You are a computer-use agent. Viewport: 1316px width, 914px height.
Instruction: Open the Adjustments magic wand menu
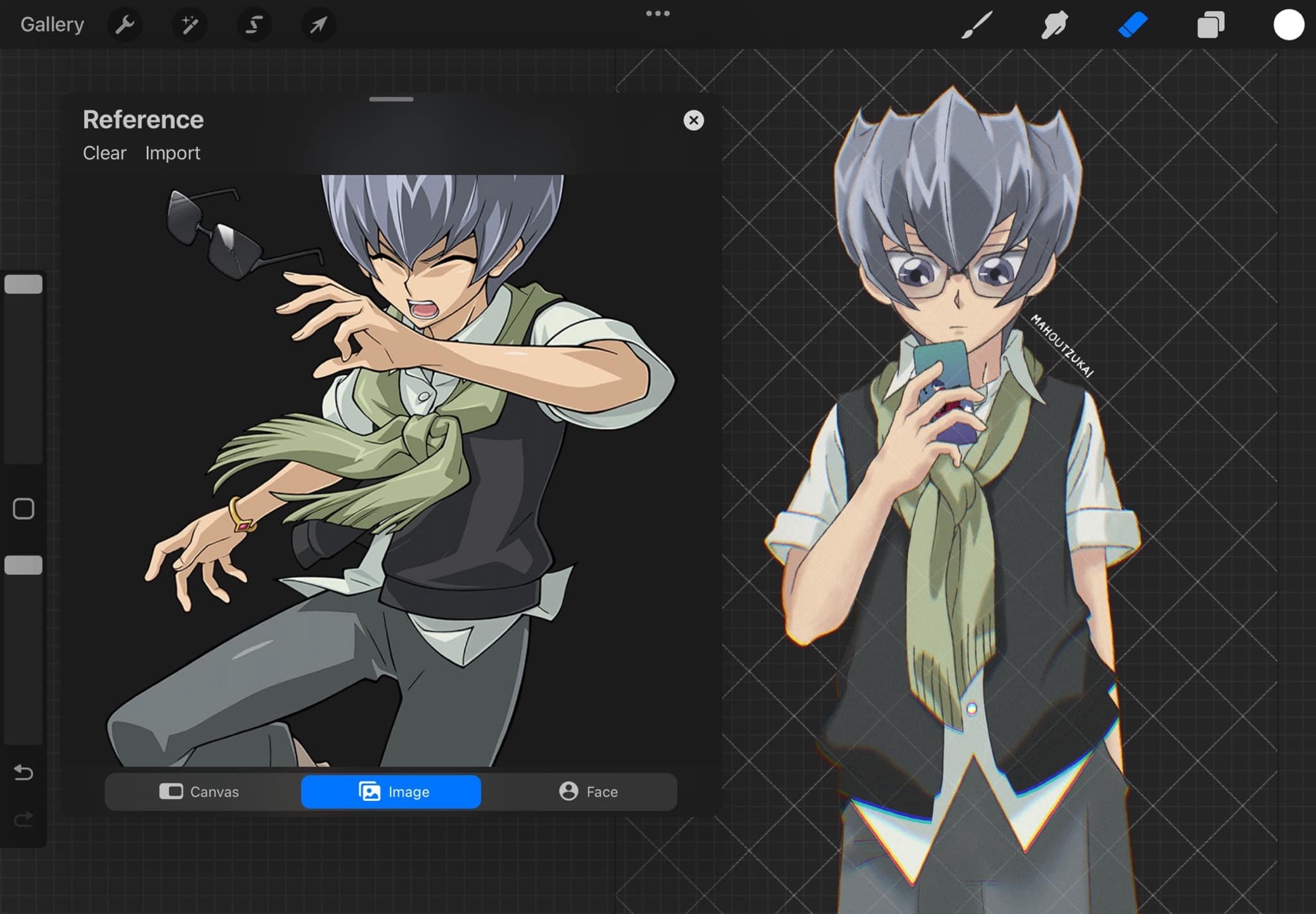point(190,25)
